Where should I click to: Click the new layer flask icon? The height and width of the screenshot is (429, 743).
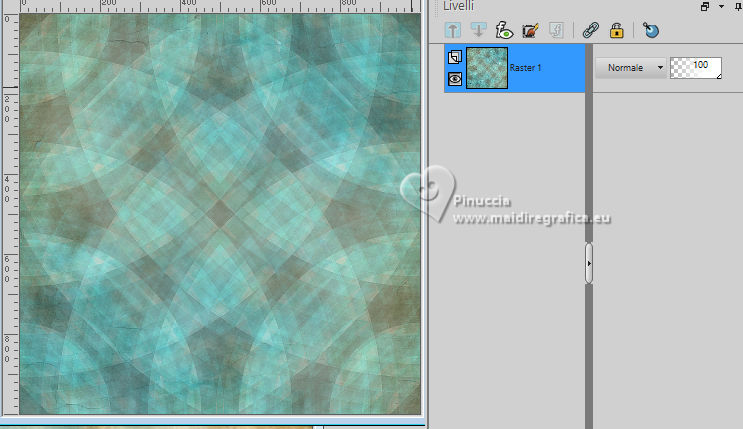point(651,30)
